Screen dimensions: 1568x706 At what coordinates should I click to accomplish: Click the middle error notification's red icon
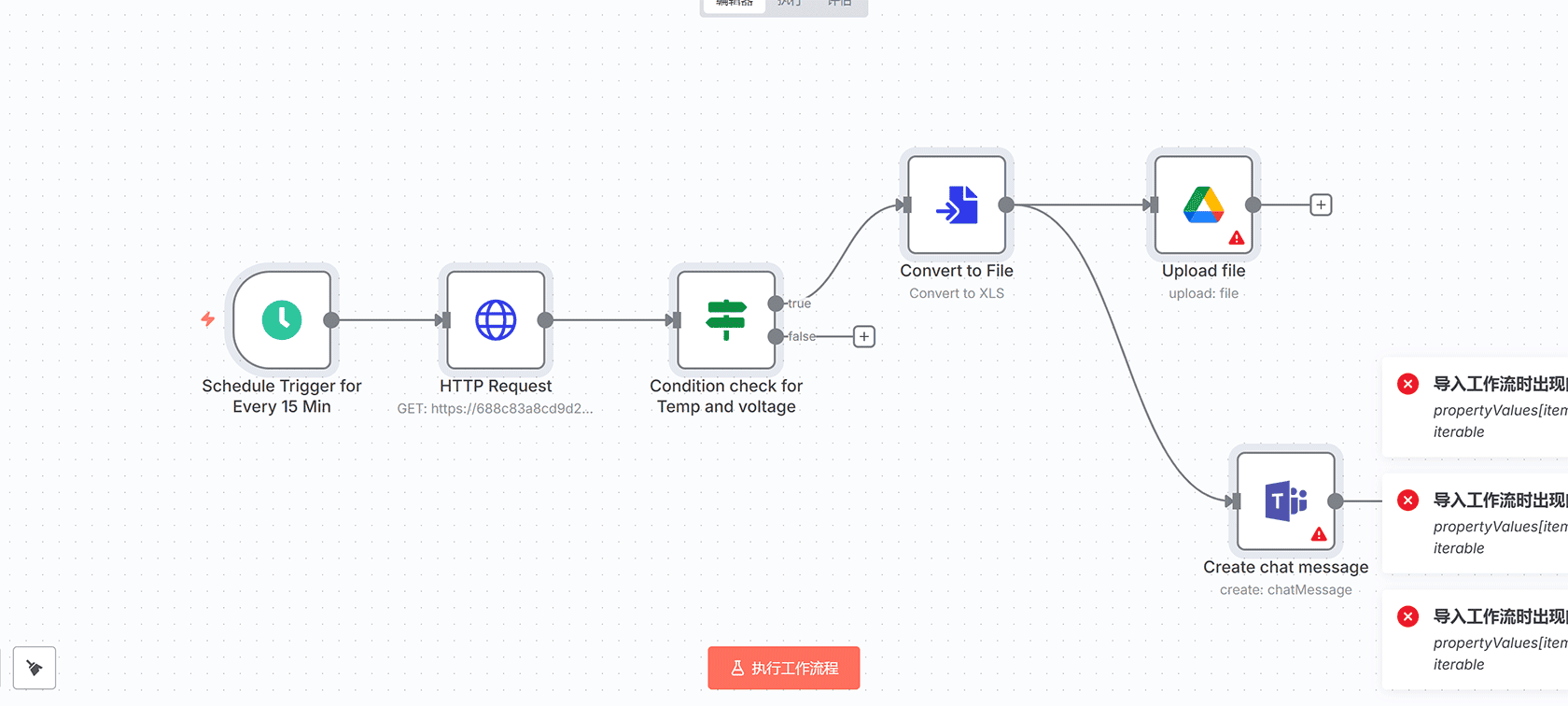1408,501
